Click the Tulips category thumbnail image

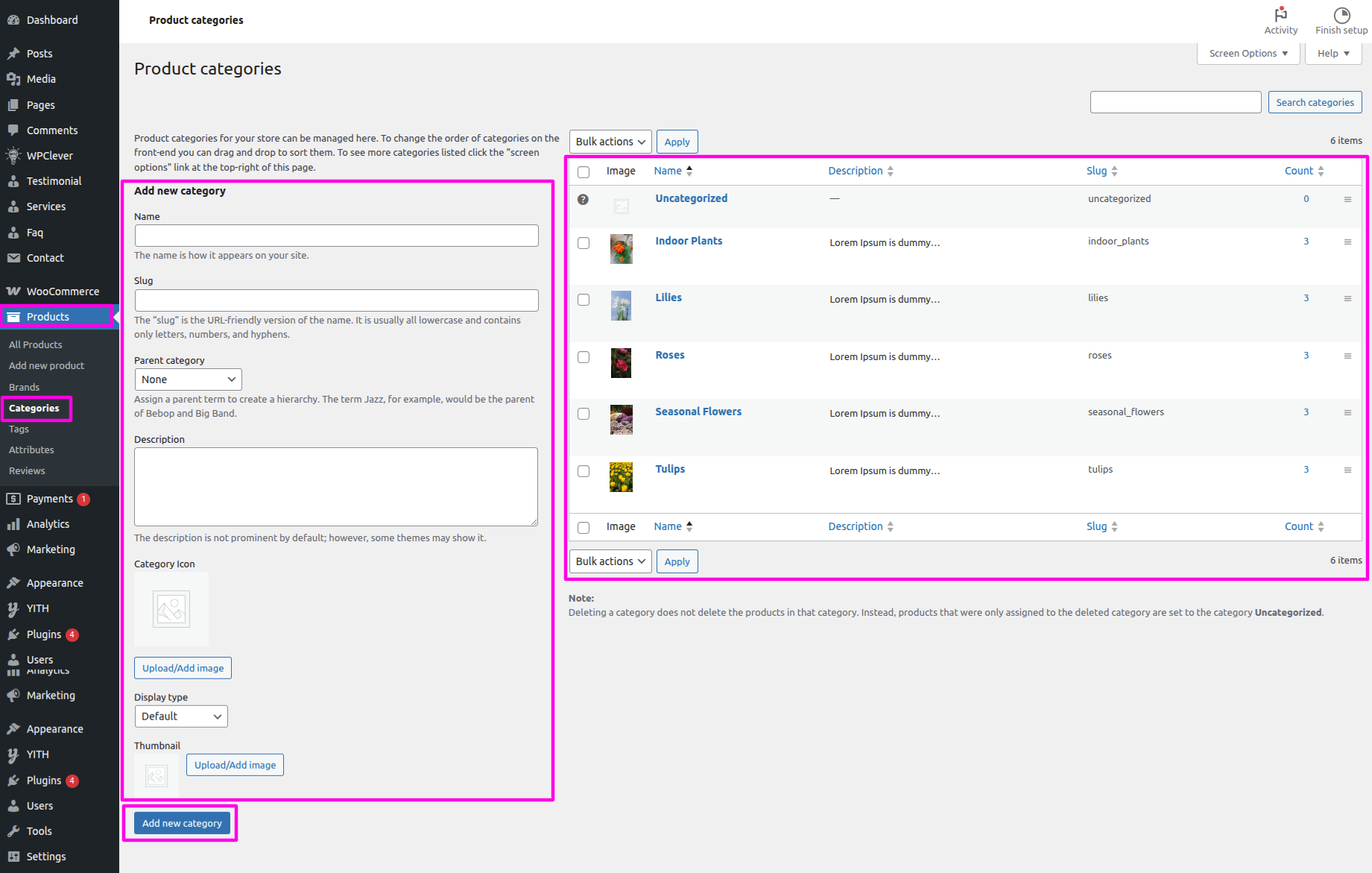click(x=621, y=477)
